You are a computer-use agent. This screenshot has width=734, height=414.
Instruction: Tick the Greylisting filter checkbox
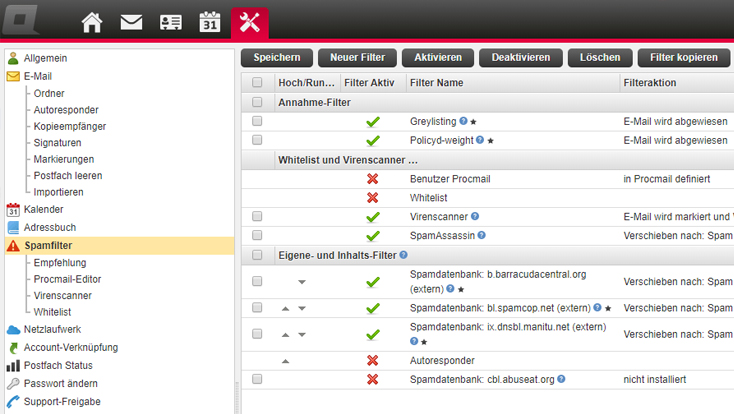[x=257, y=121]
